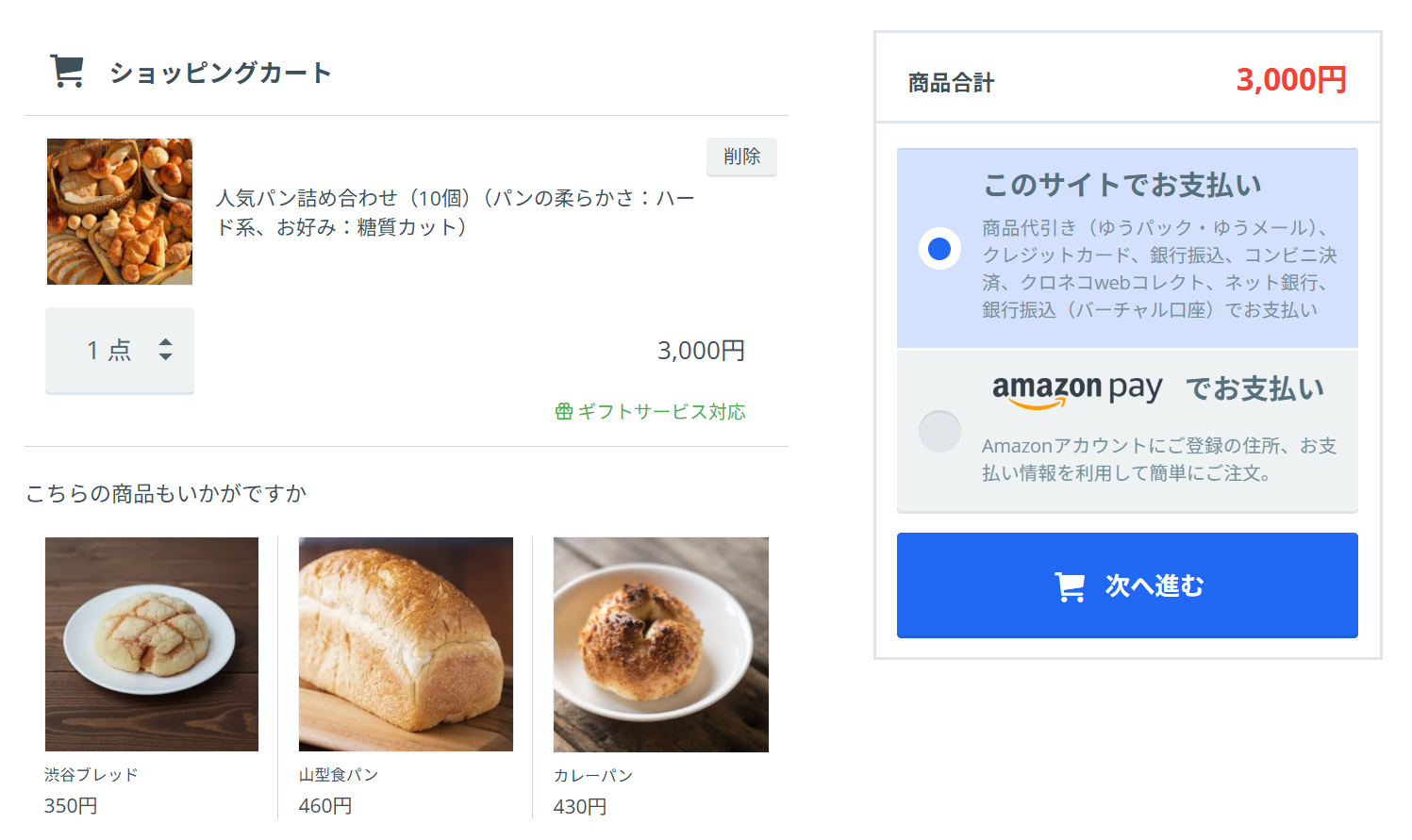The image size is (1412, 840).
Task: Open the 山型食パン product name link
Action: [339, 775]
